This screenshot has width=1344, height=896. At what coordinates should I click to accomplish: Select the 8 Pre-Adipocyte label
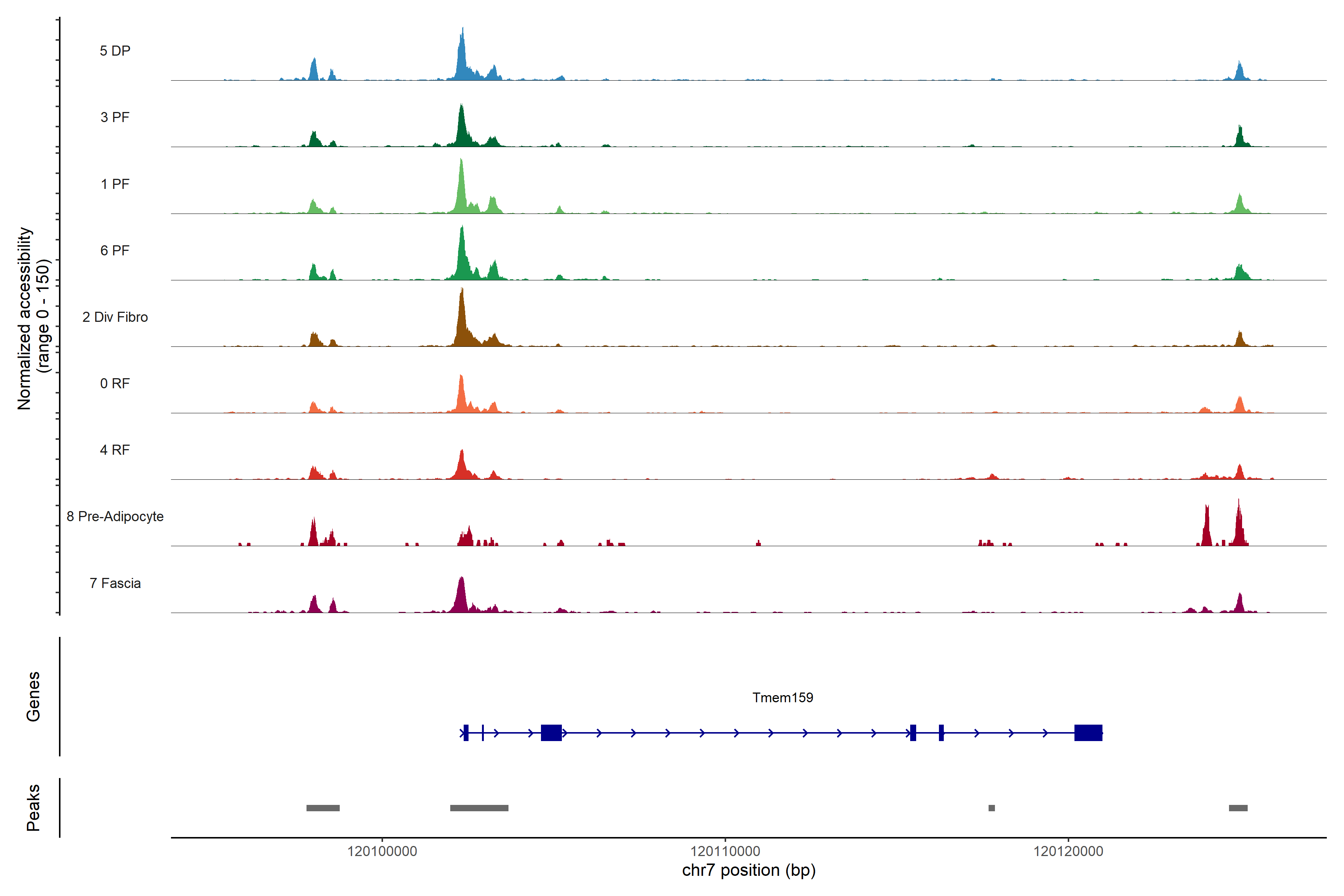[115, 517]
